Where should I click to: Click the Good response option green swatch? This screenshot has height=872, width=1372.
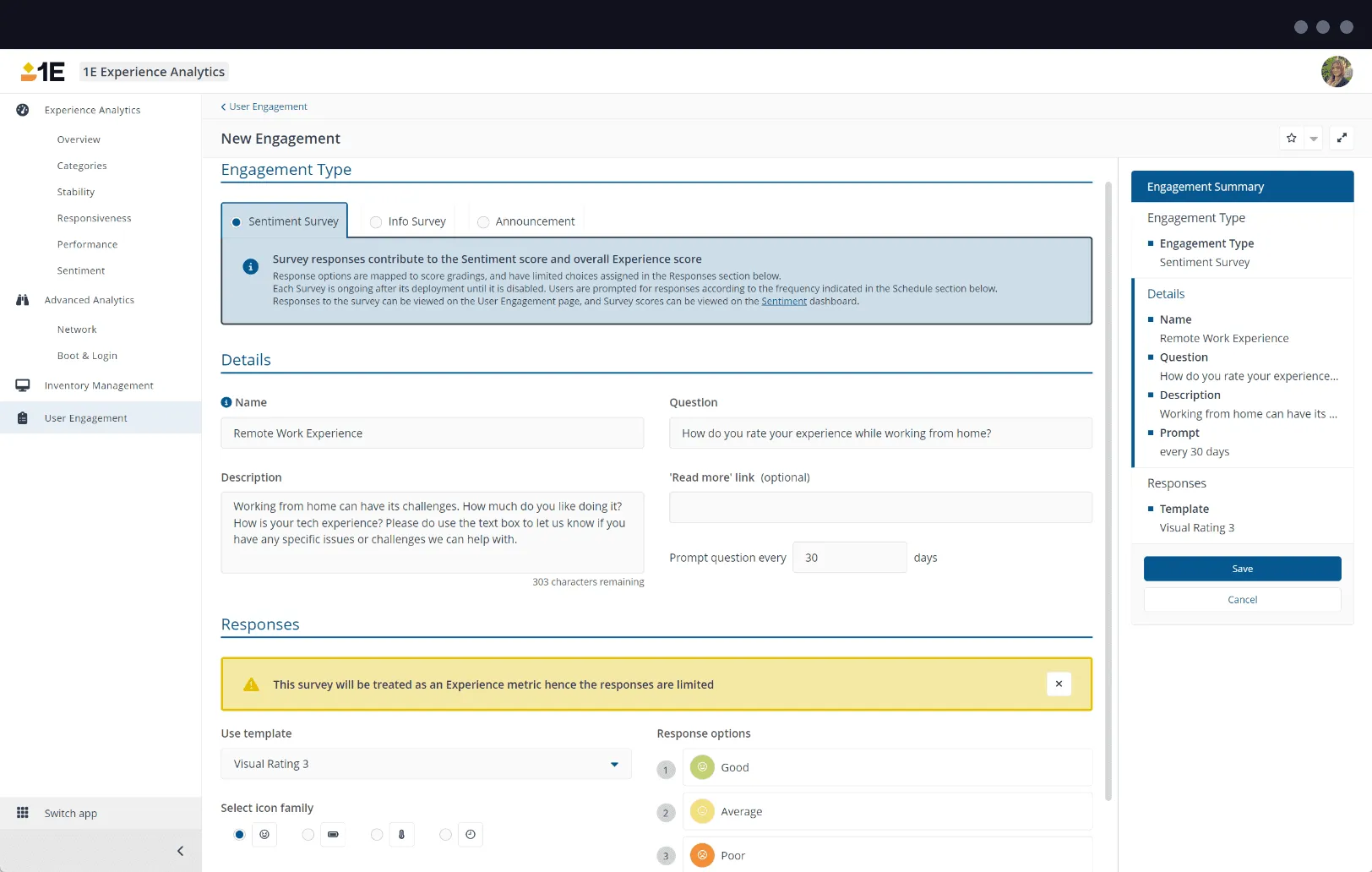point(701,767)
